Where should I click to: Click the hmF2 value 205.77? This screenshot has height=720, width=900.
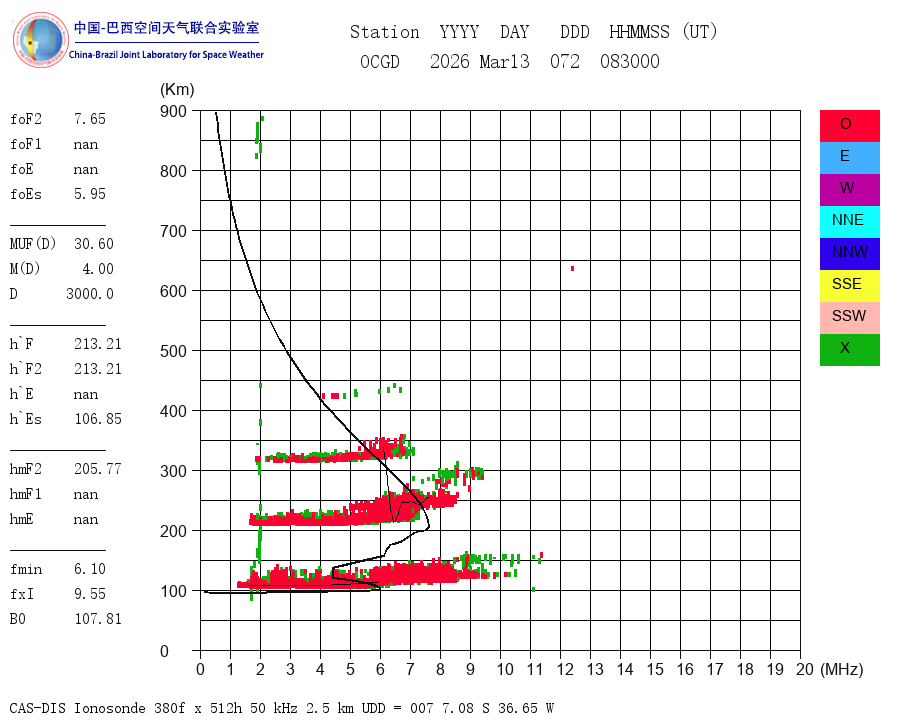click(x=98, y=469)
